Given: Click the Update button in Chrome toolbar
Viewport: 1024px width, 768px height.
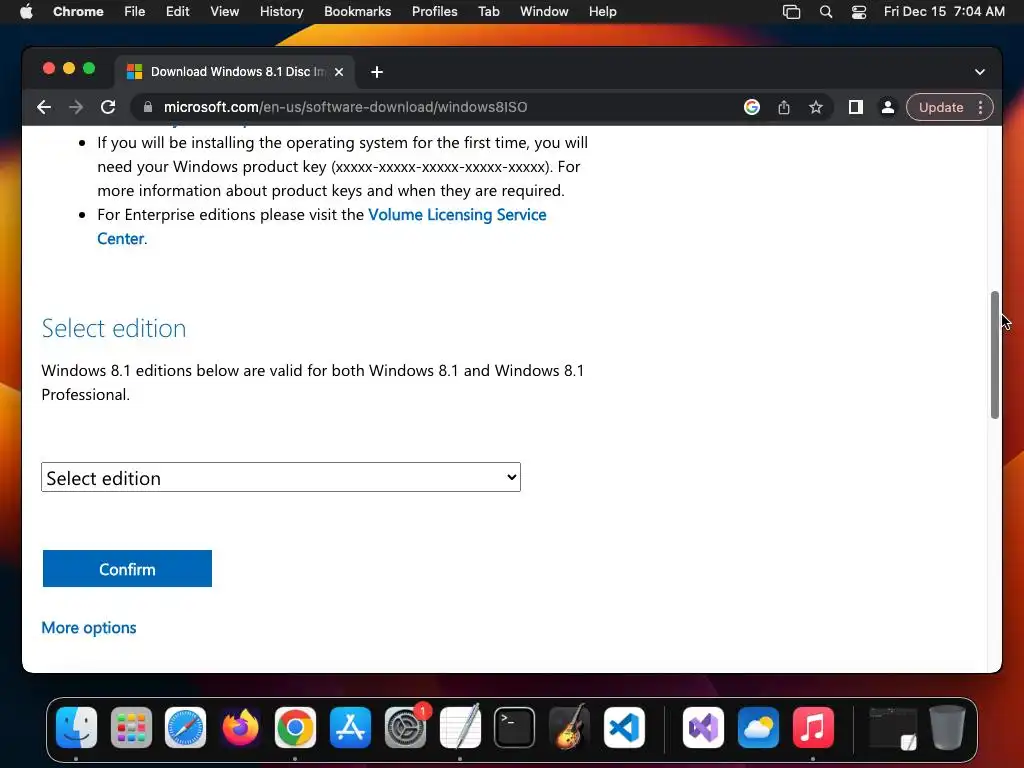Looking at the screenshot, I should pyautogui.click(x=940, y=107).
